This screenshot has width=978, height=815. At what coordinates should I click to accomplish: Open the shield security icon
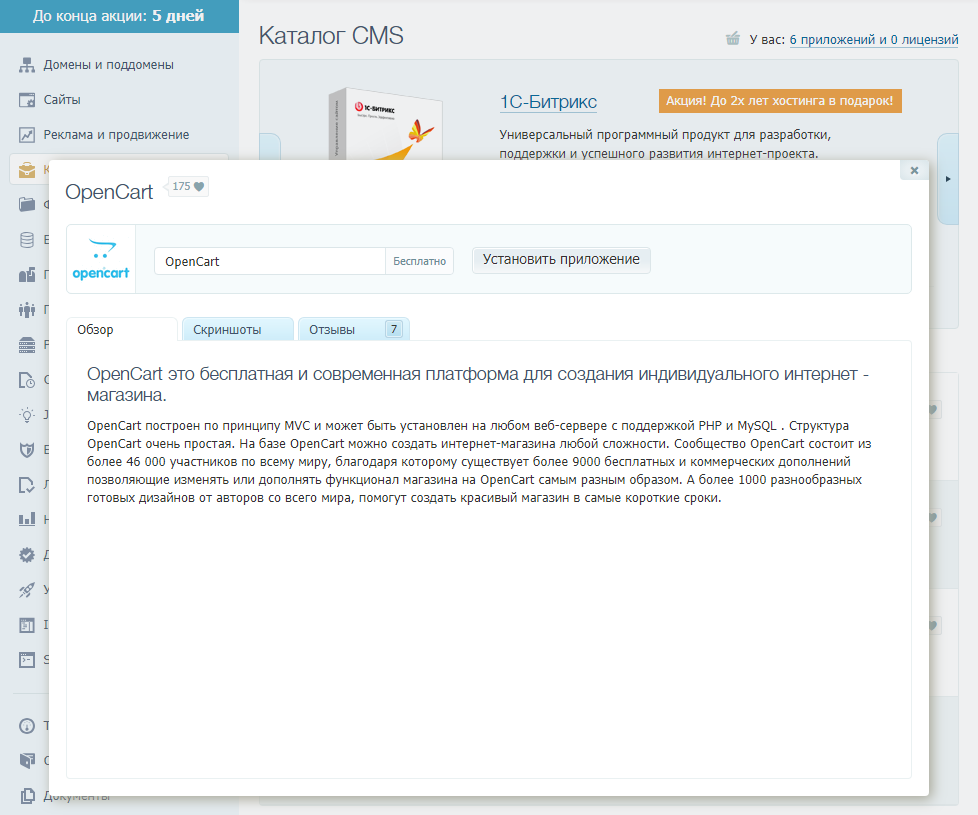pos(27,450)
